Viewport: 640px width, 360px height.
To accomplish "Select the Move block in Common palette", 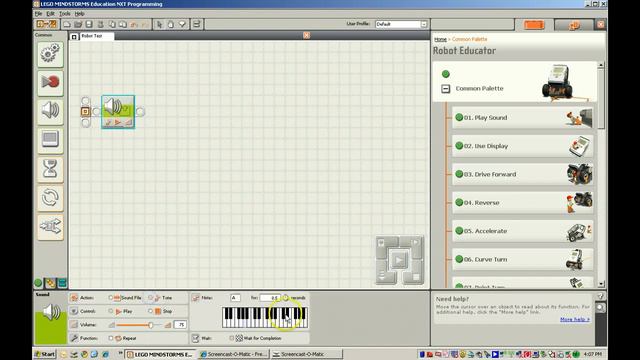I will click(x=50, y=53).
